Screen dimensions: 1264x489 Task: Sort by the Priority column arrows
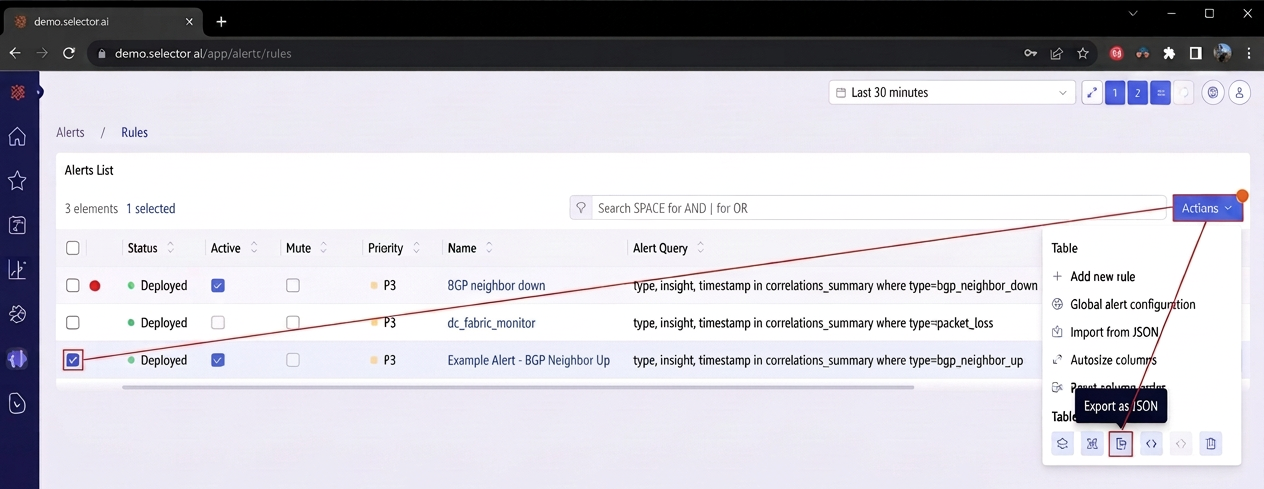pyautogui.click(x=416, y=248)
